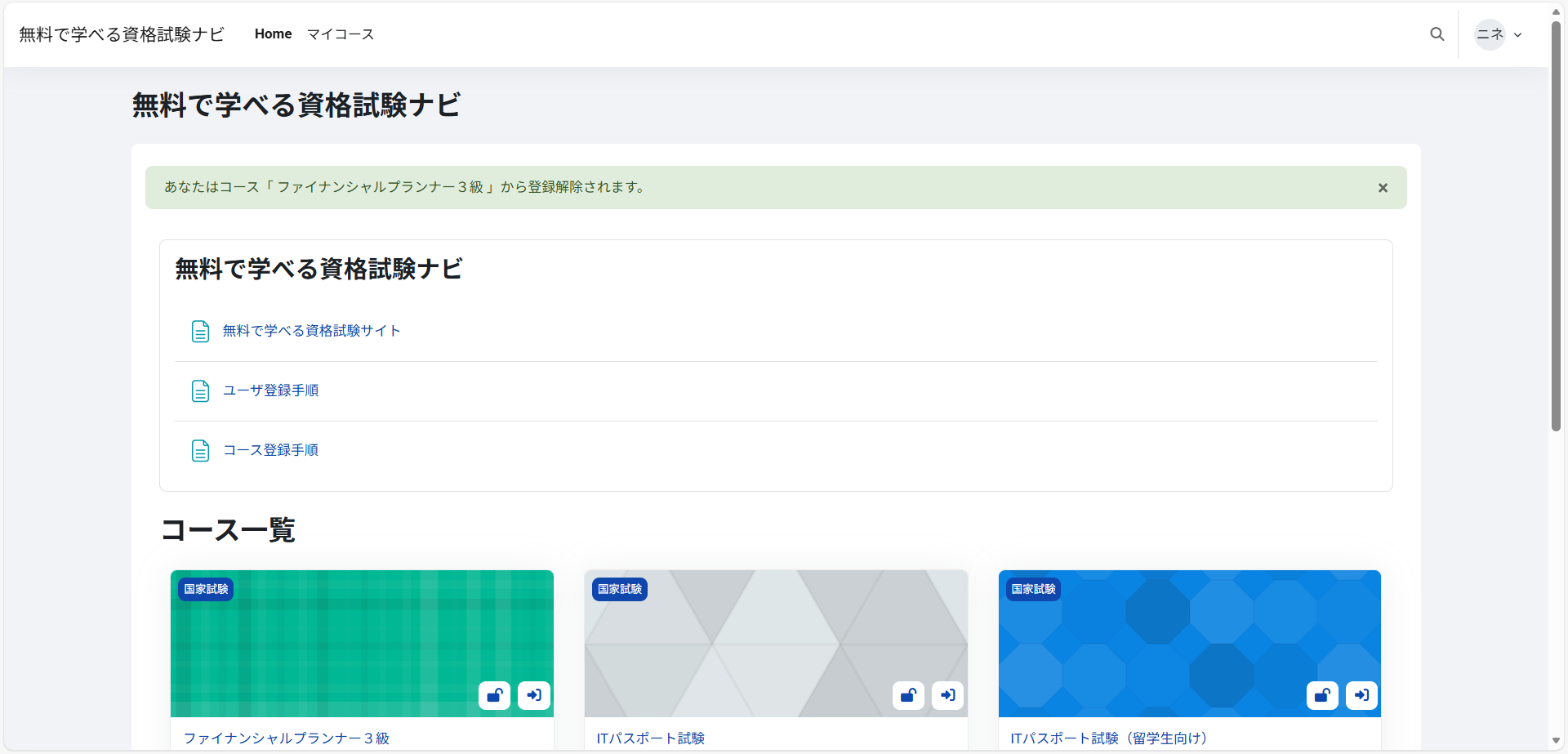
Task: Click page icon beside コース登録手順
Action: [x=200, y=451]
